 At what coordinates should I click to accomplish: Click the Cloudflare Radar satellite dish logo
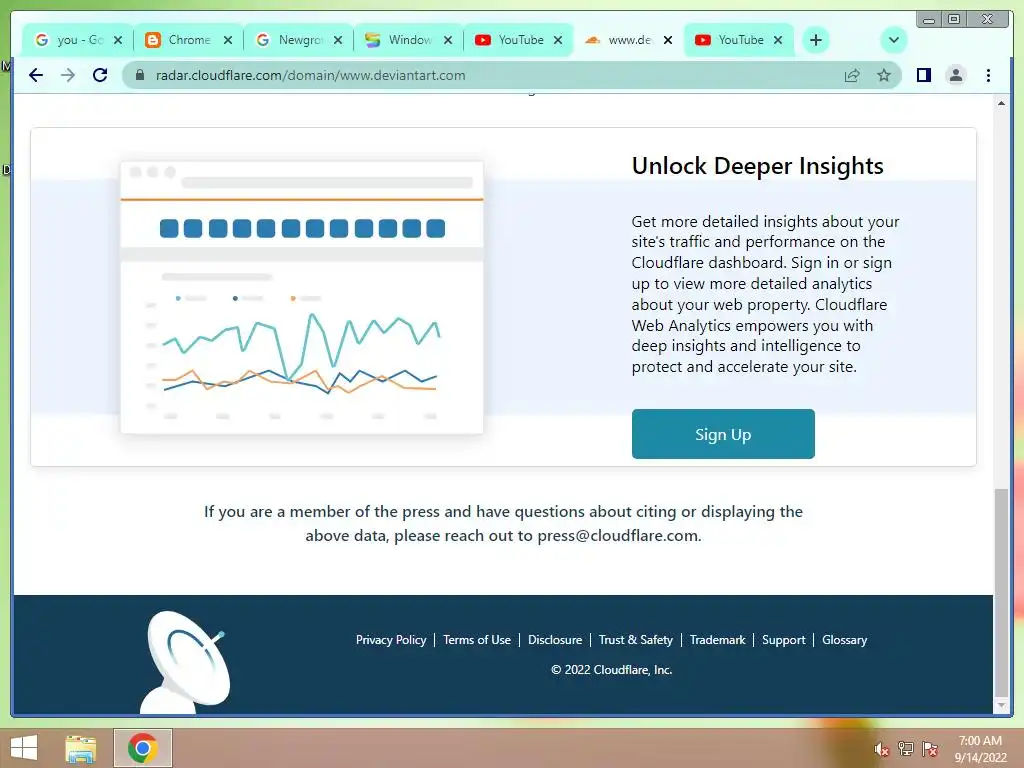coord(185,661)
